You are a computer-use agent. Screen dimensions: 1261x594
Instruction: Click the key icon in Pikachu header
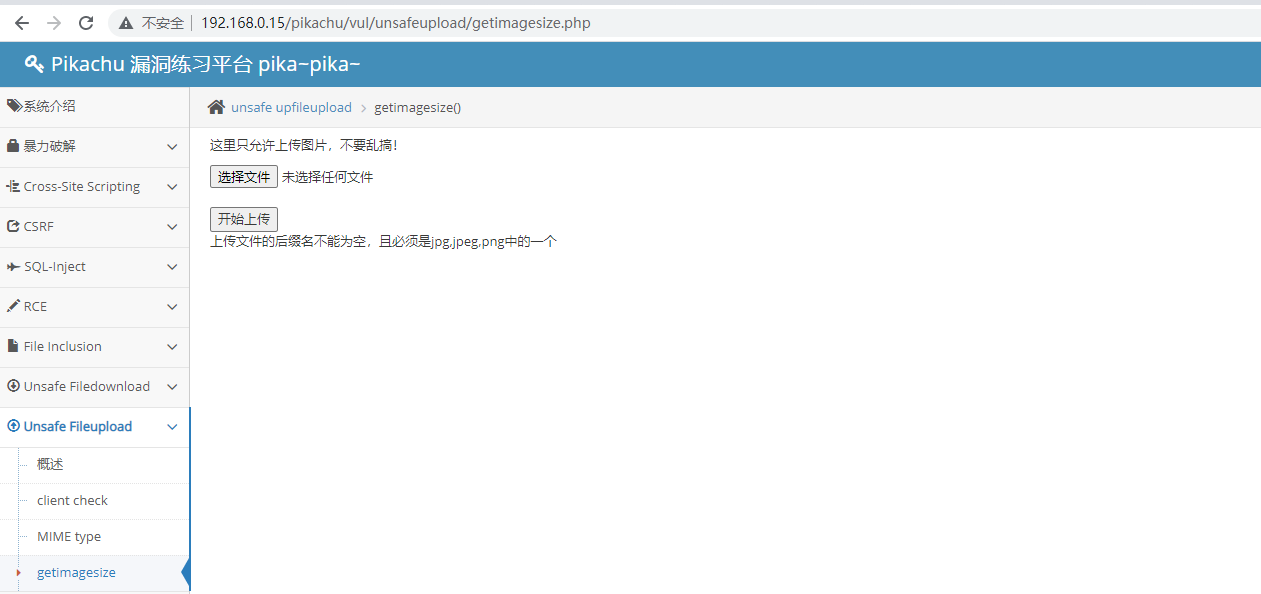[x=34, y=65]
